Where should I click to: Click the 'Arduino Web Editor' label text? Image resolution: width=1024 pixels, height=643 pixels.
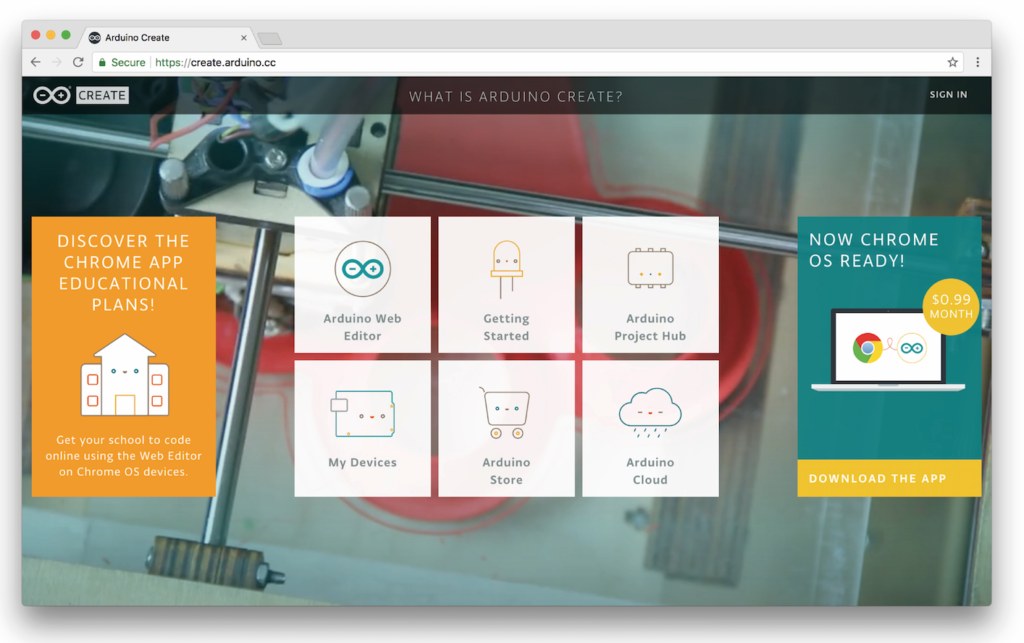pyautogui.click(x=362, y=327)
